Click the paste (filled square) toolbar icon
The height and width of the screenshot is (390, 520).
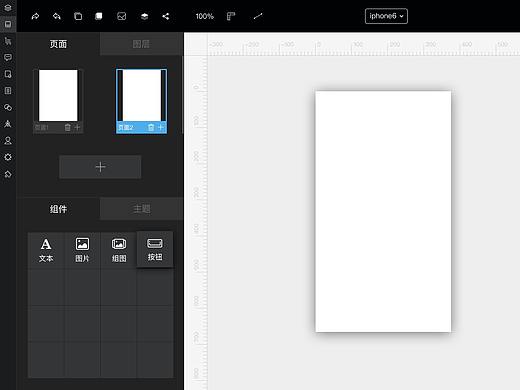coord(98,16)
